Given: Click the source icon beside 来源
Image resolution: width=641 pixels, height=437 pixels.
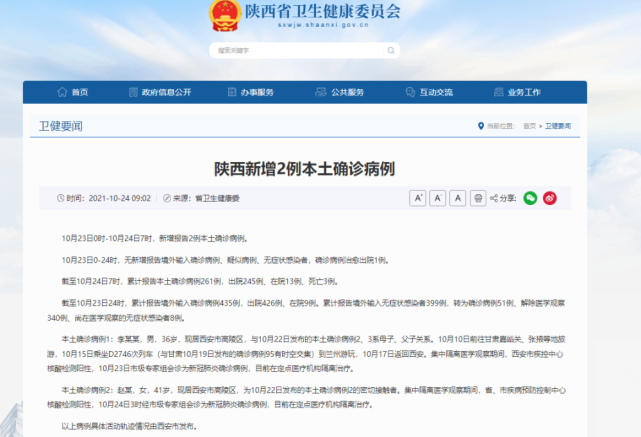Looking at the screenshot, I should (167, 198).
